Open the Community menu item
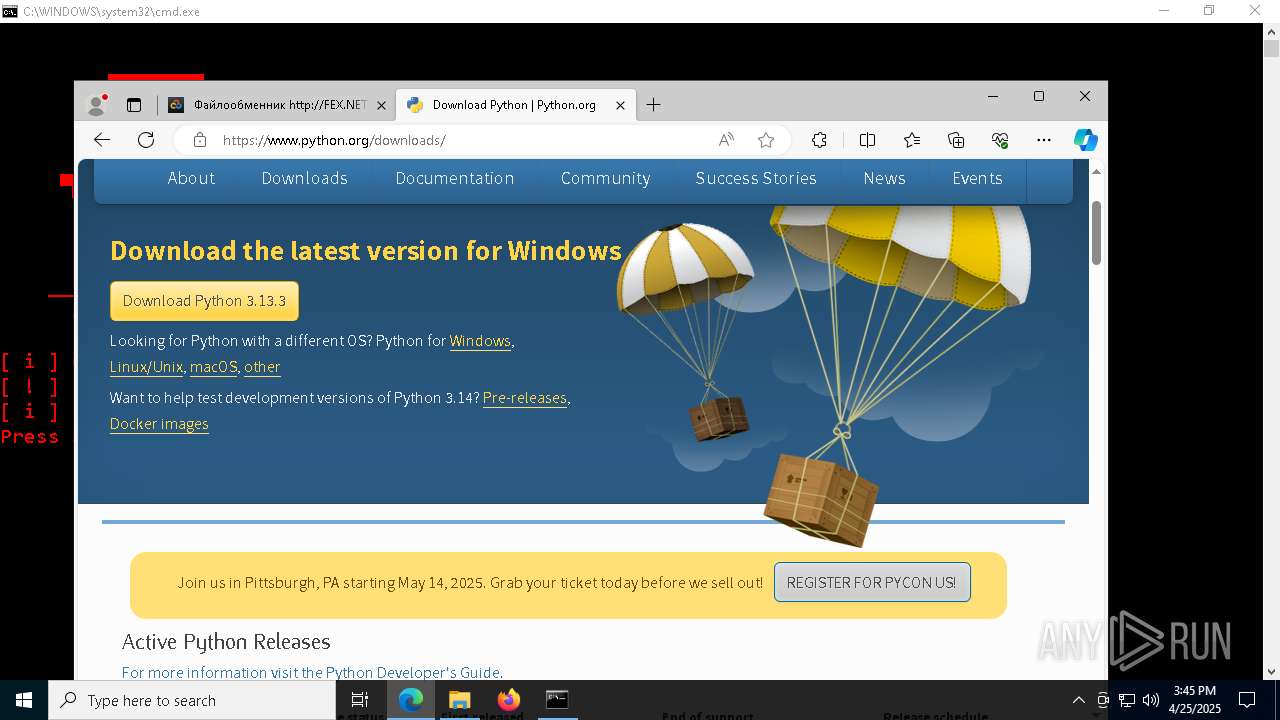 605,178
